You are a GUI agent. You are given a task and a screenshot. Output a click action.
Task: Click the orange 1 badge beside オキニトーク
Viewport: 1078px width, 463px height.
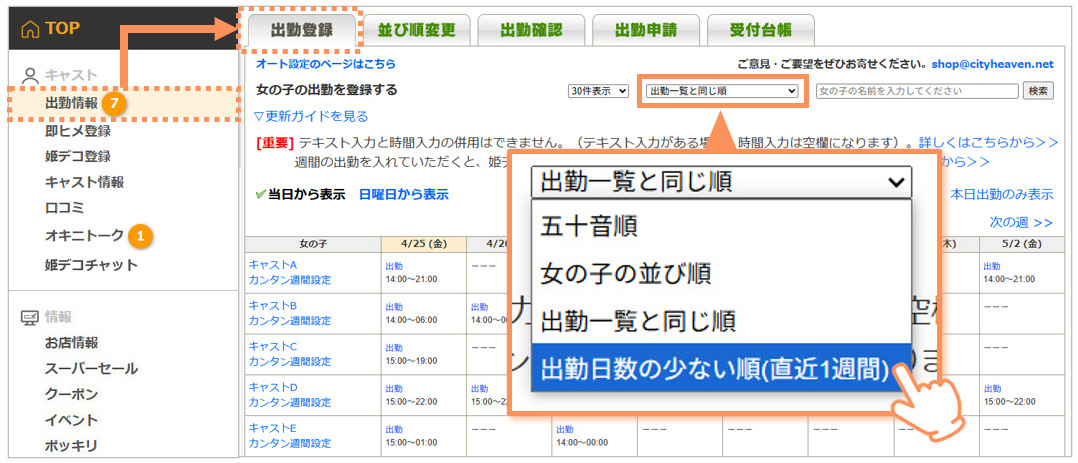[140, 236]
